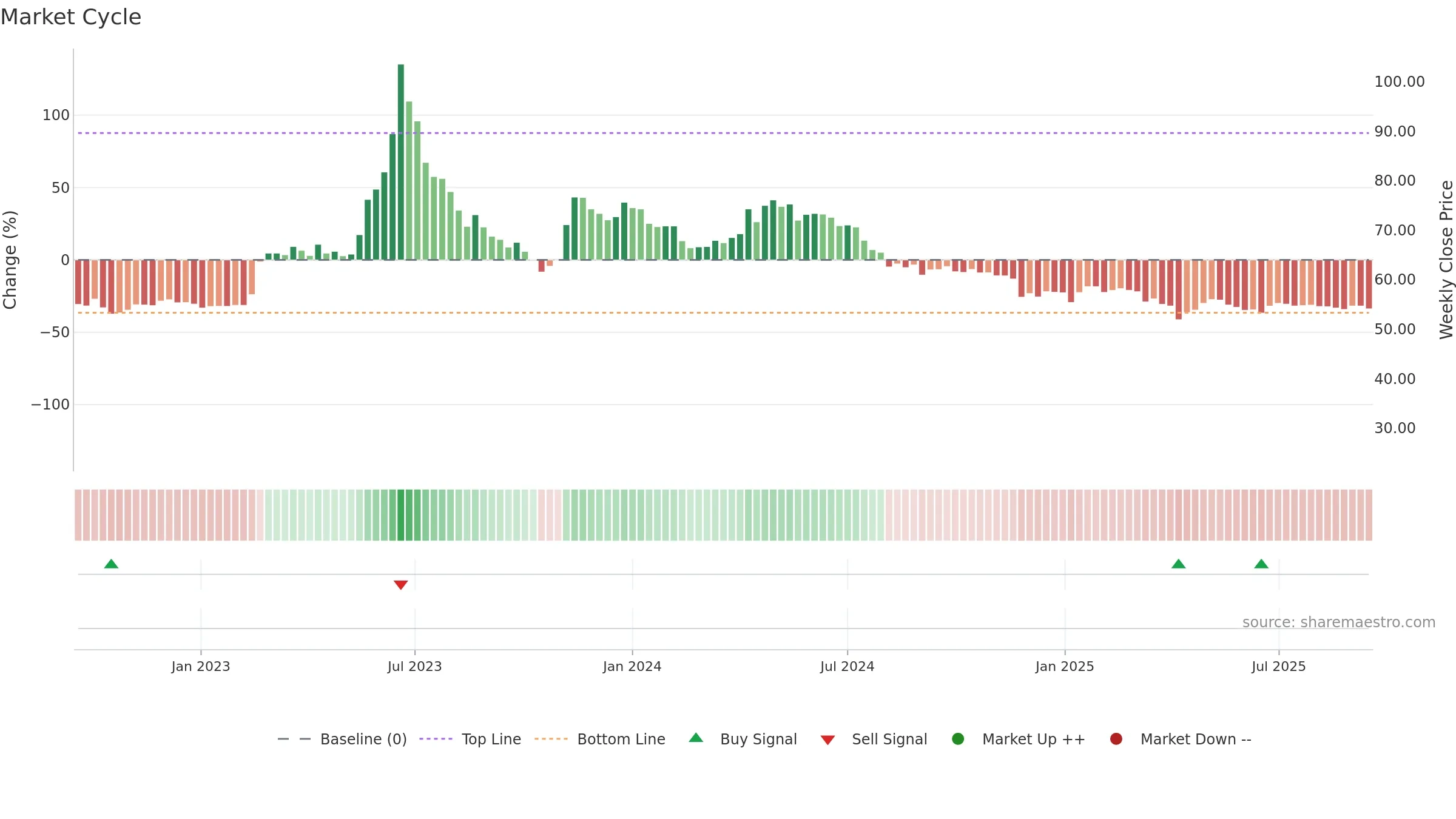This screenshot has width=1456, height=819.
Task: Toggle the Top Line legend entry
Action: pyautogui.click(x=470, y=739)
